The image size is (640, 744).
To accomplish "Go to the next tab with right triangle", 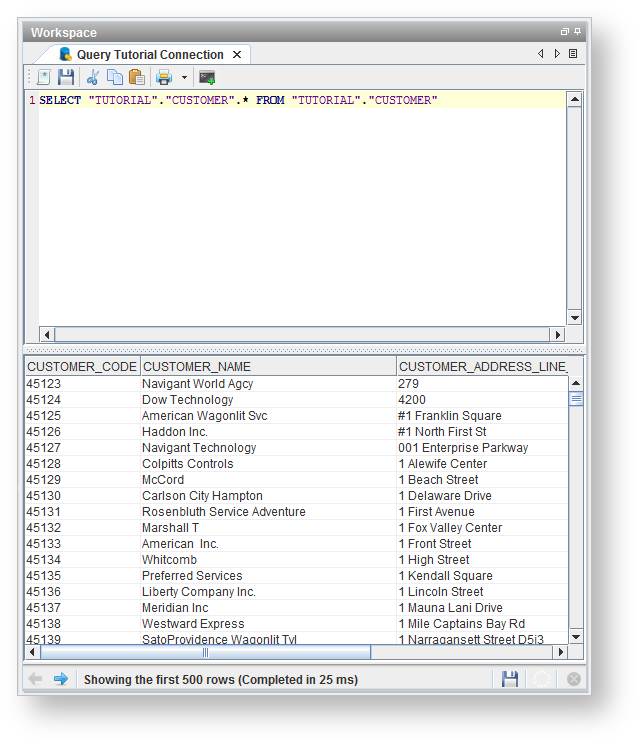I will click(x=557, y=54).
